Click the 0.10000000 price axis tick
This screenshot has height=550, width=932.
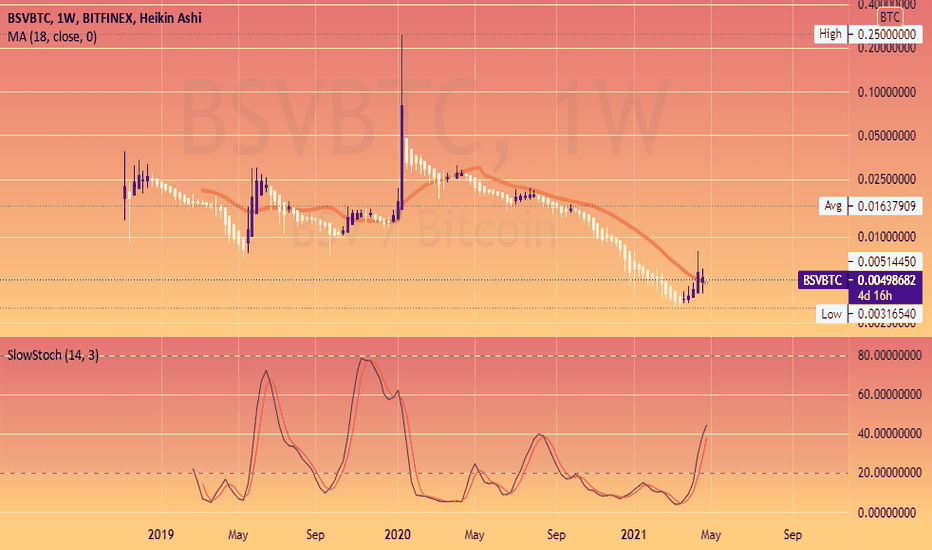pyautogui.click(x=886, y=92)
